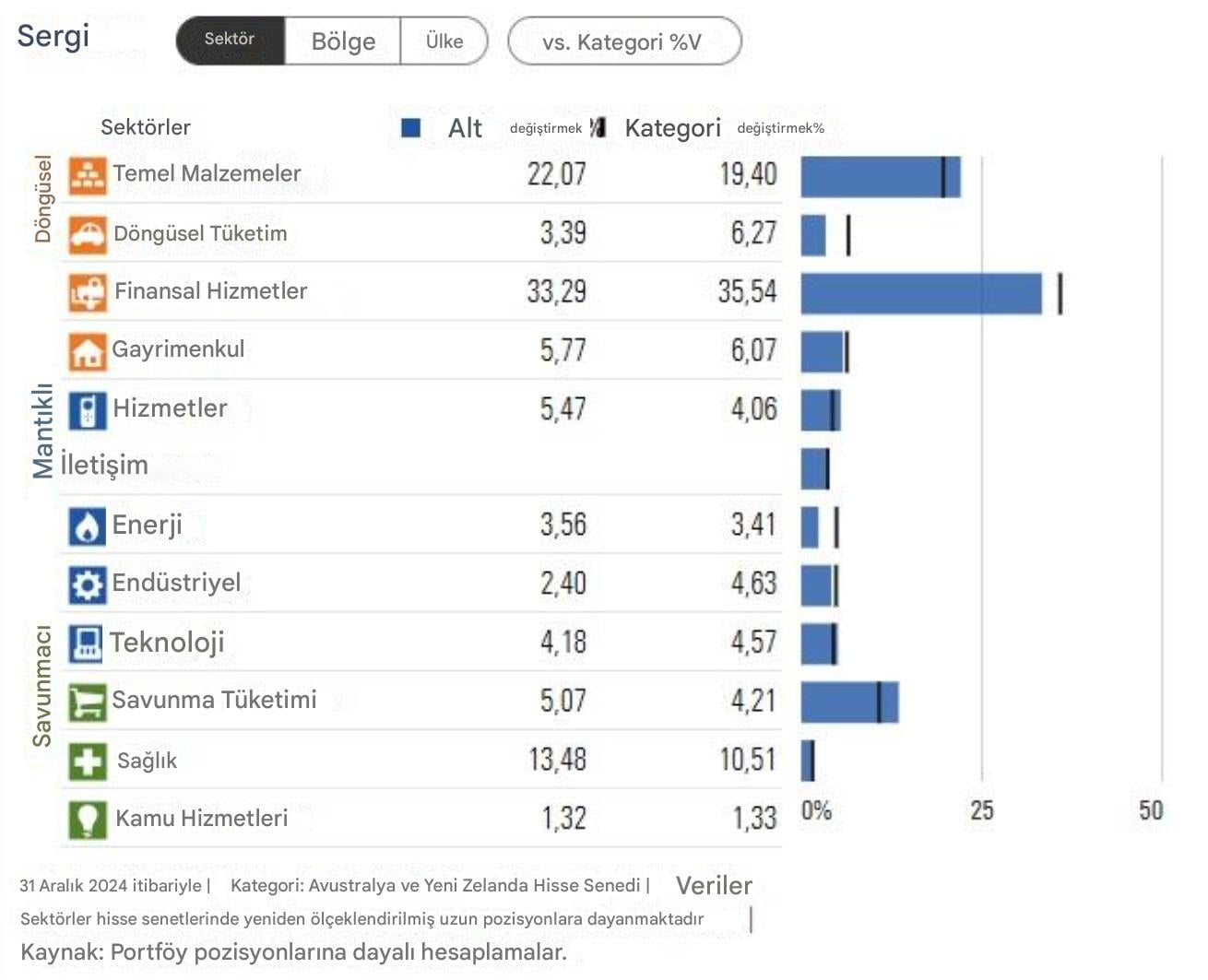Viewport: 1208px width, 980px height.
Task: Click the Enerji flame icon
Action: (88, 526)
